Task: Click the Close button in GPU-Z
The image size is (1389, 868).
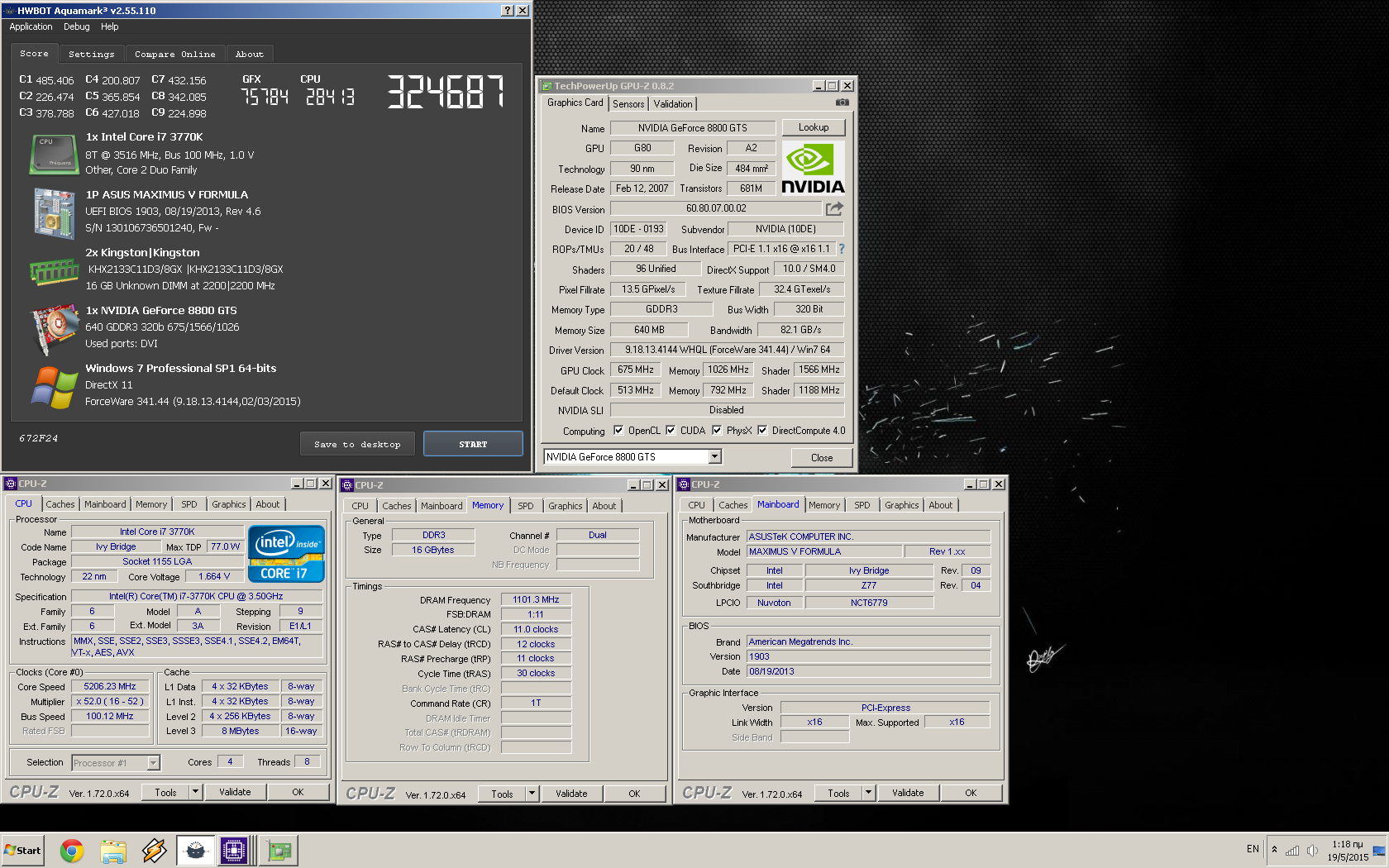Action: [822, 457]
